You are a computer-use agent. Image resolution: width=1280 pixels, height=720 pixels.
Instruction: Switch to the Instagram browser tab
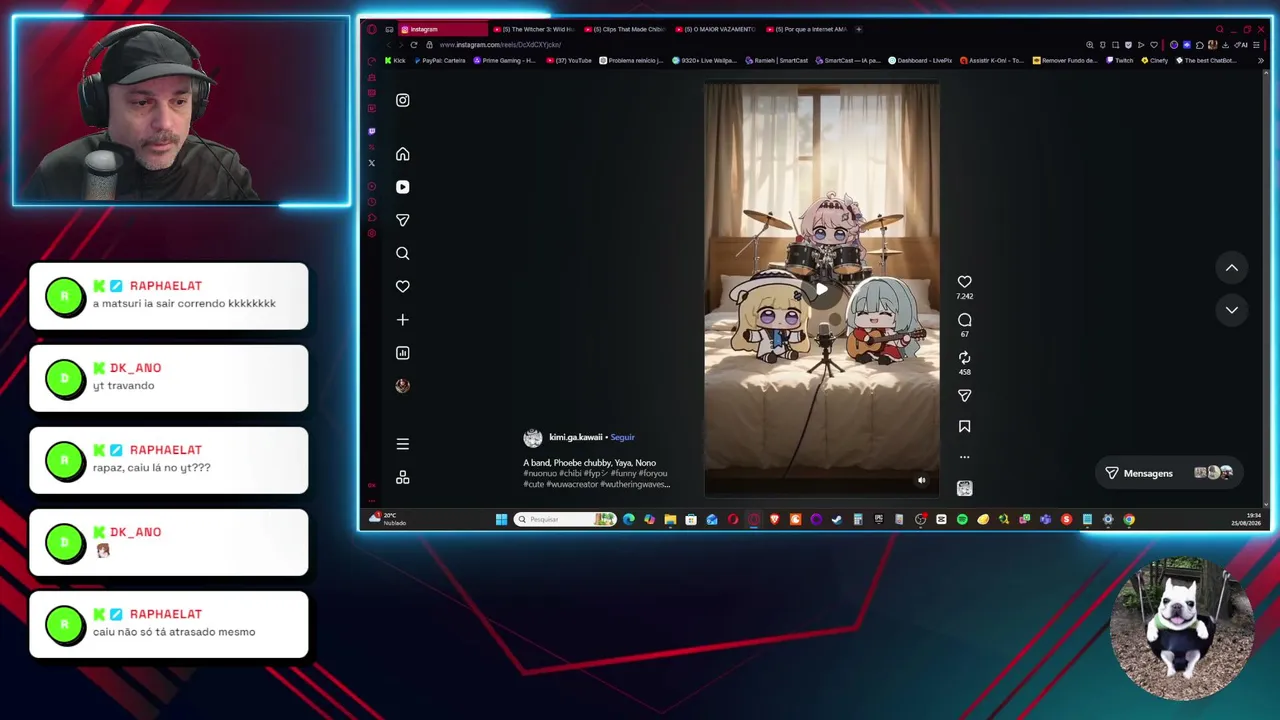443,29
